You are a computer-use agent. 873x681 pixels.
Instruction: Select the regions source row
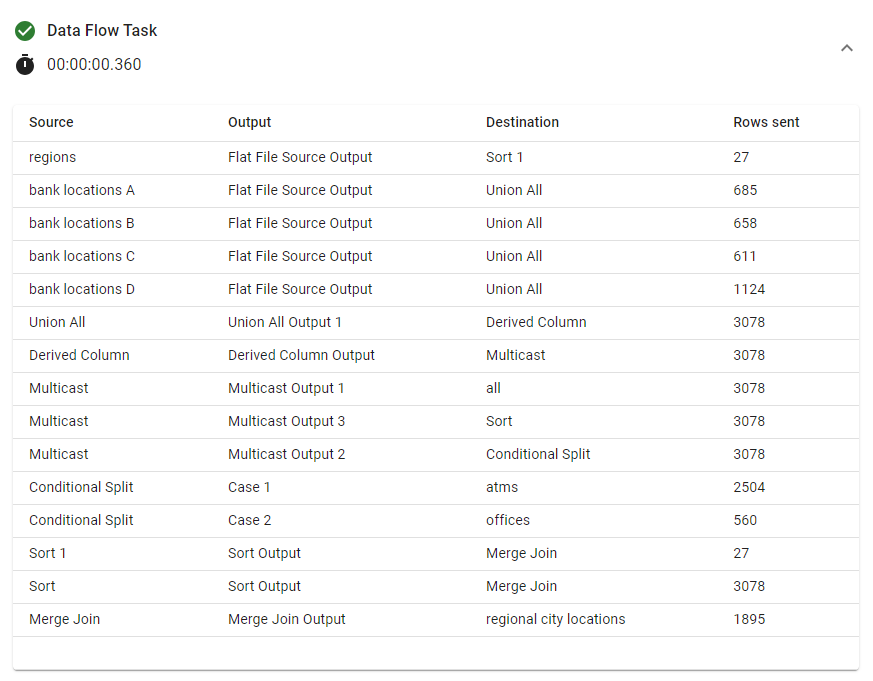(x=52, y=157)
